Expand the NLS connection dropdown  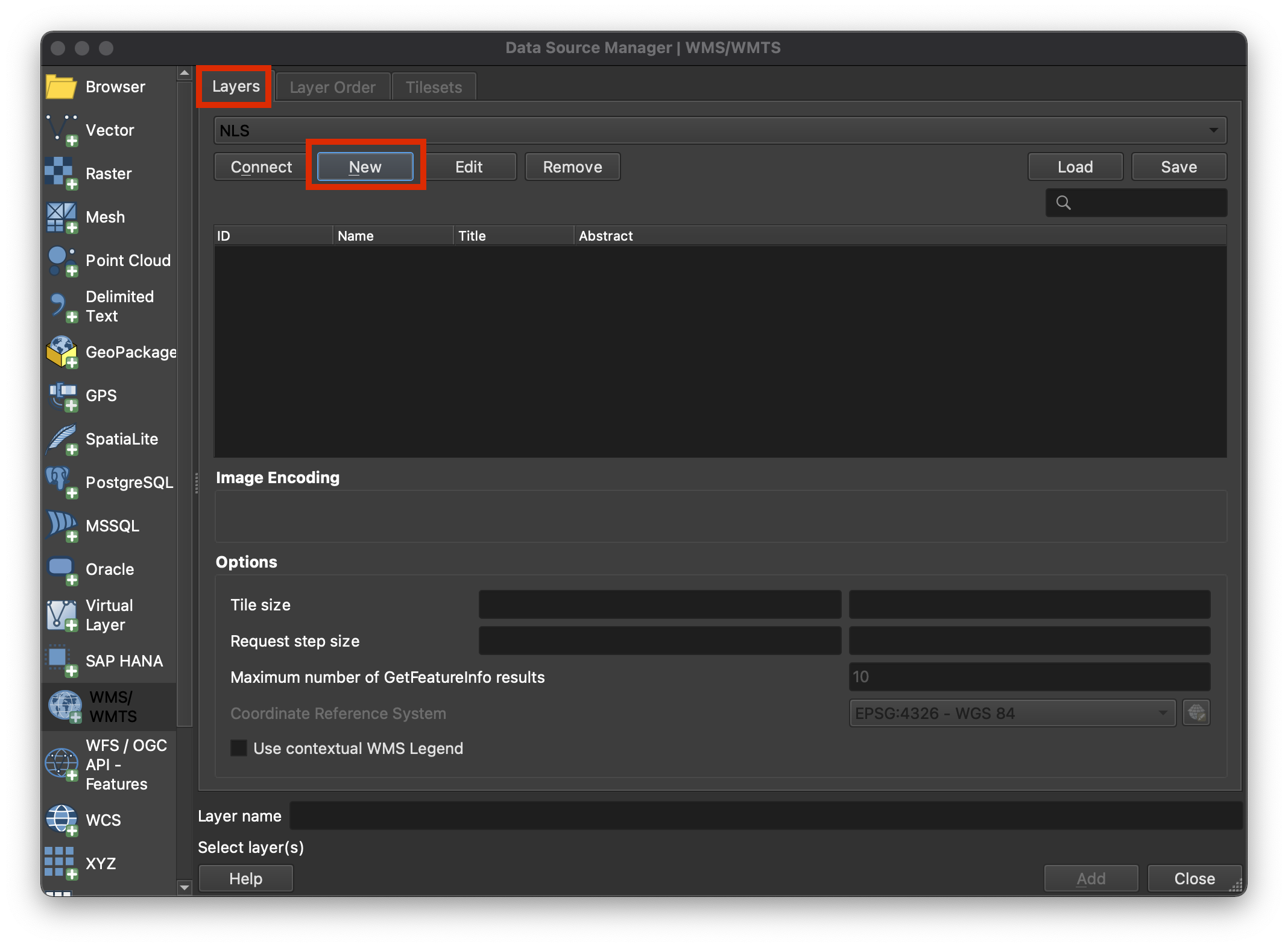1213,130
